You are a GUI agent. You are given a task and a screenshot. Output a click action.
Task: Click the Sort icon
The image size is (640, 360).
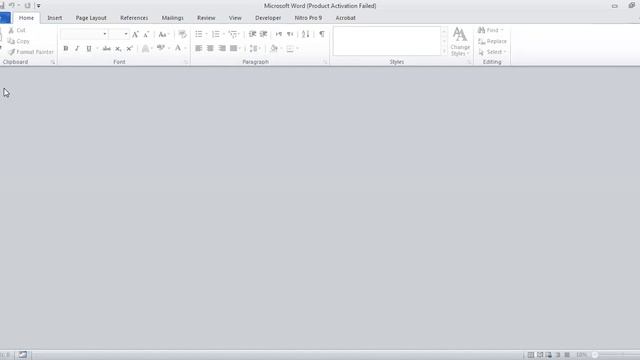[306, 34]
